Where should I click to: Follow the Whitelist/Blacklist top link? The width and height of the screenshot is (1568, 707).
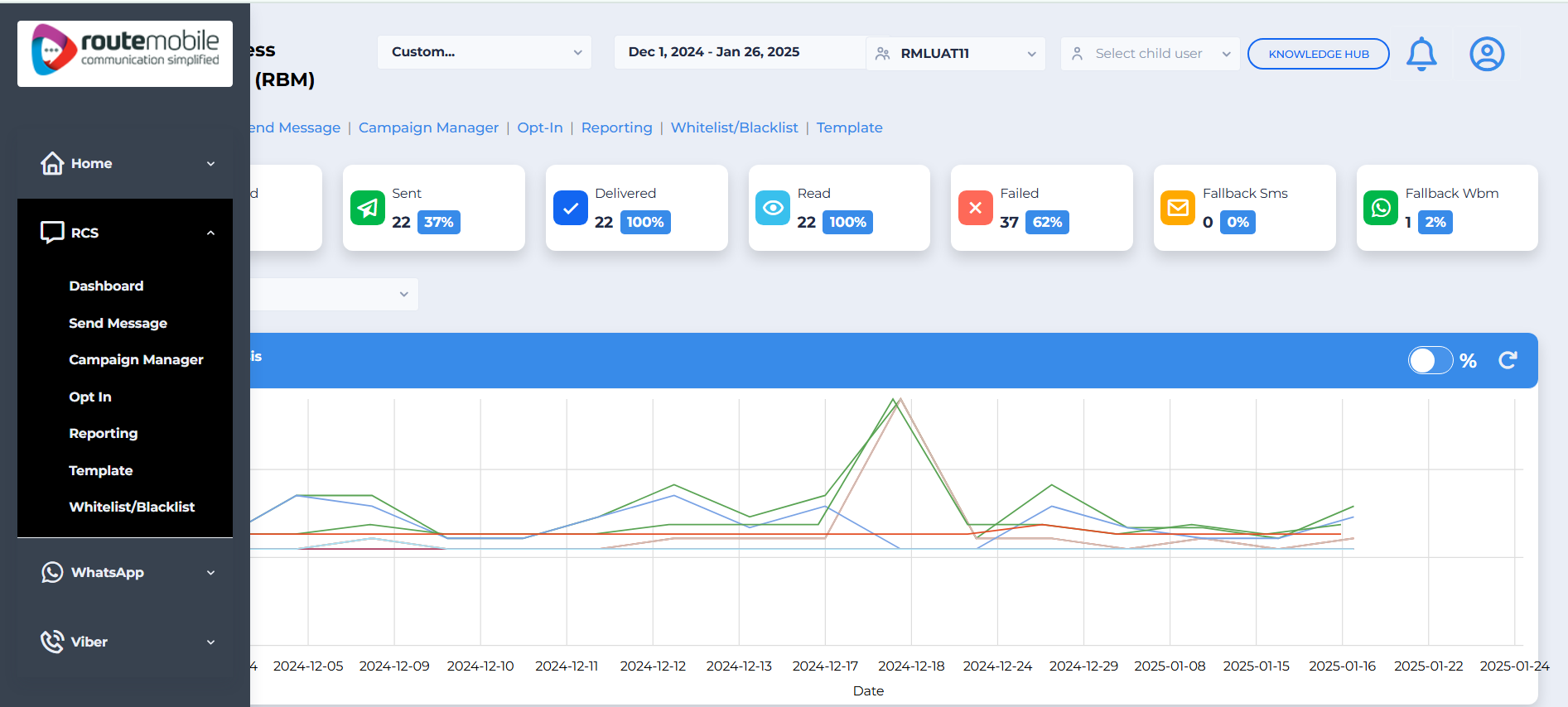pyautogui.click(x=735, y=127)
